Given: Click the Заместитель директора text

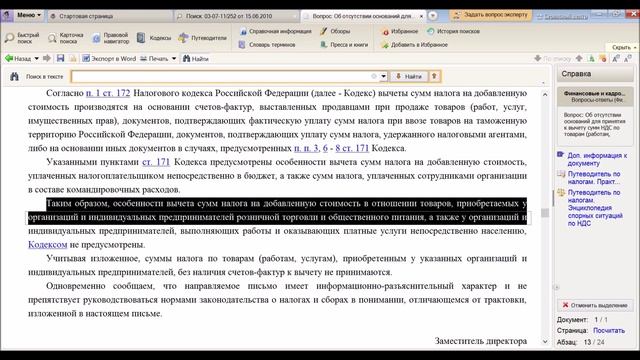Looking at the screenshot, I should 481,341.
